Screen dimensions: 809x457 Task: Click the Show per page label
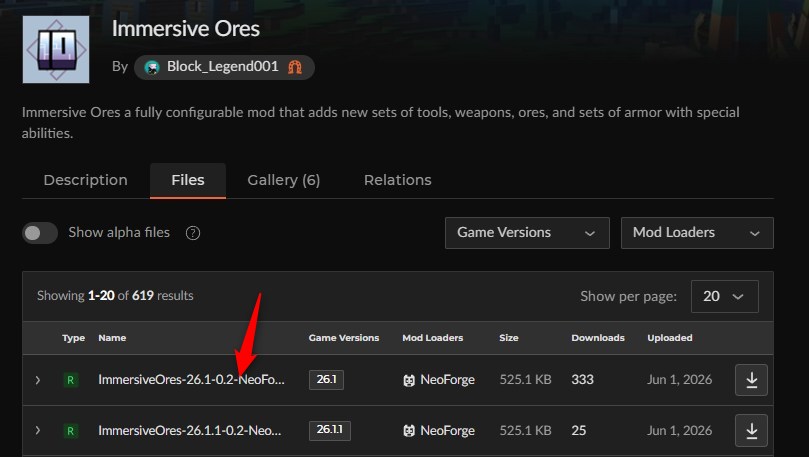628,297
